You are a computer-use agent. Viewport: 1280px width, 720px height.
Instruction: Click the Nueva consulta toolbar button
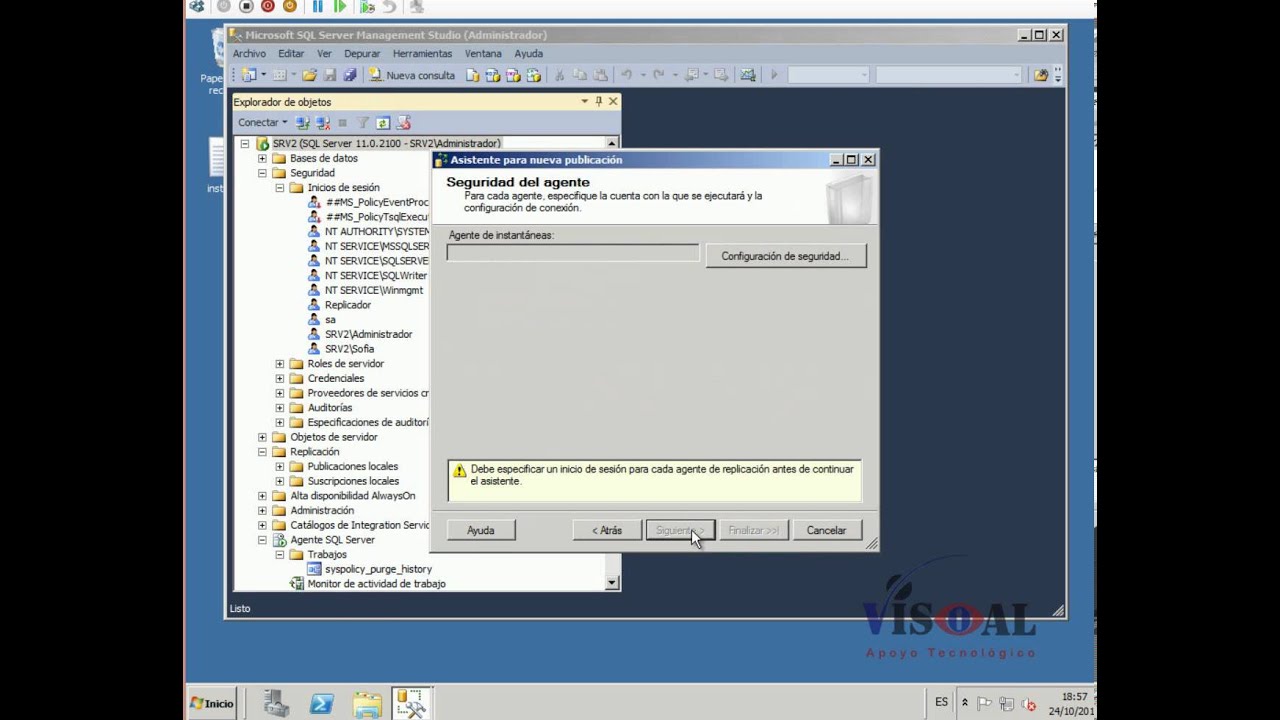click(412, 75)
